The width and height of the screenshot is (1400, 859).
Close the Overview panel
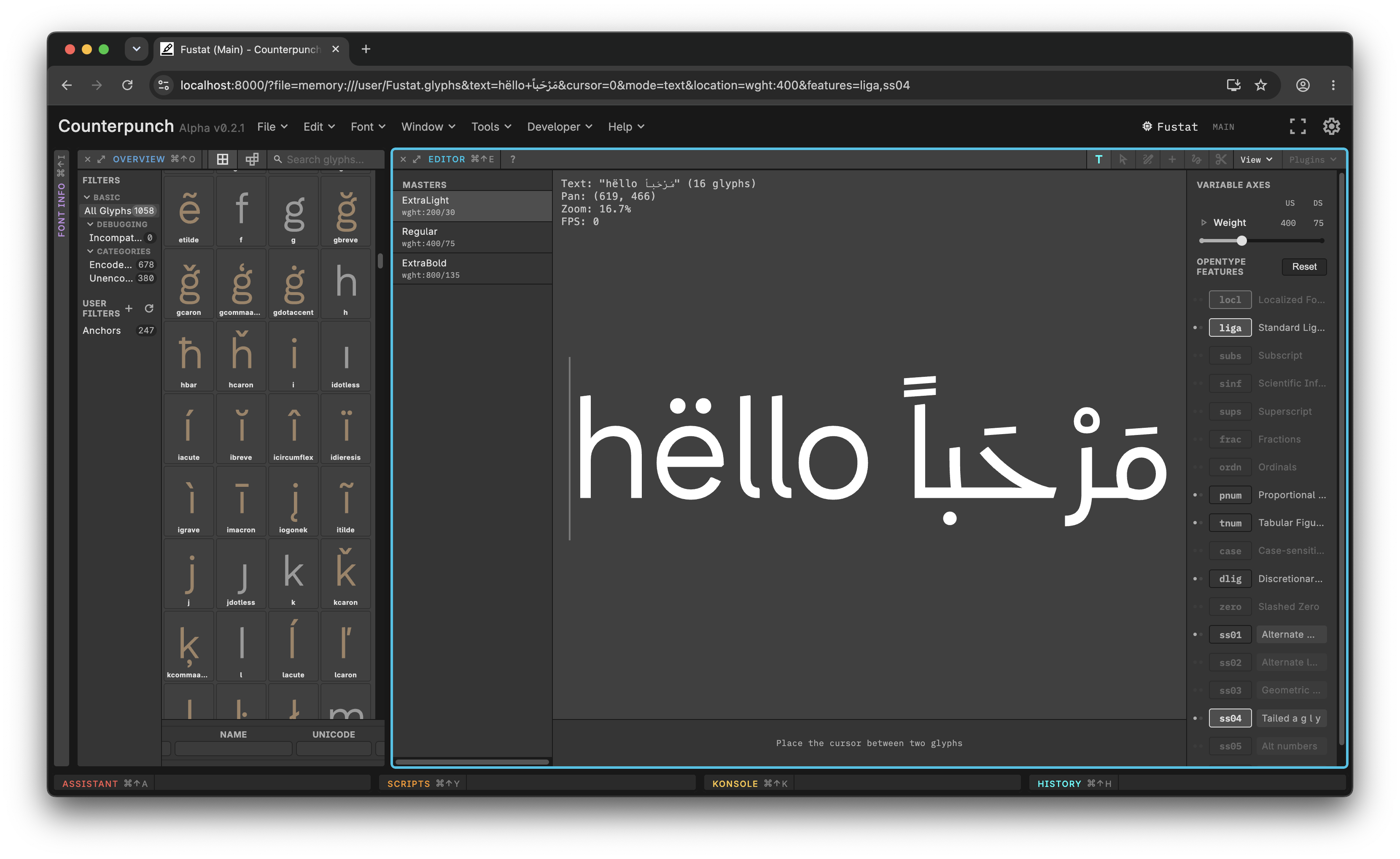(88, 160)
